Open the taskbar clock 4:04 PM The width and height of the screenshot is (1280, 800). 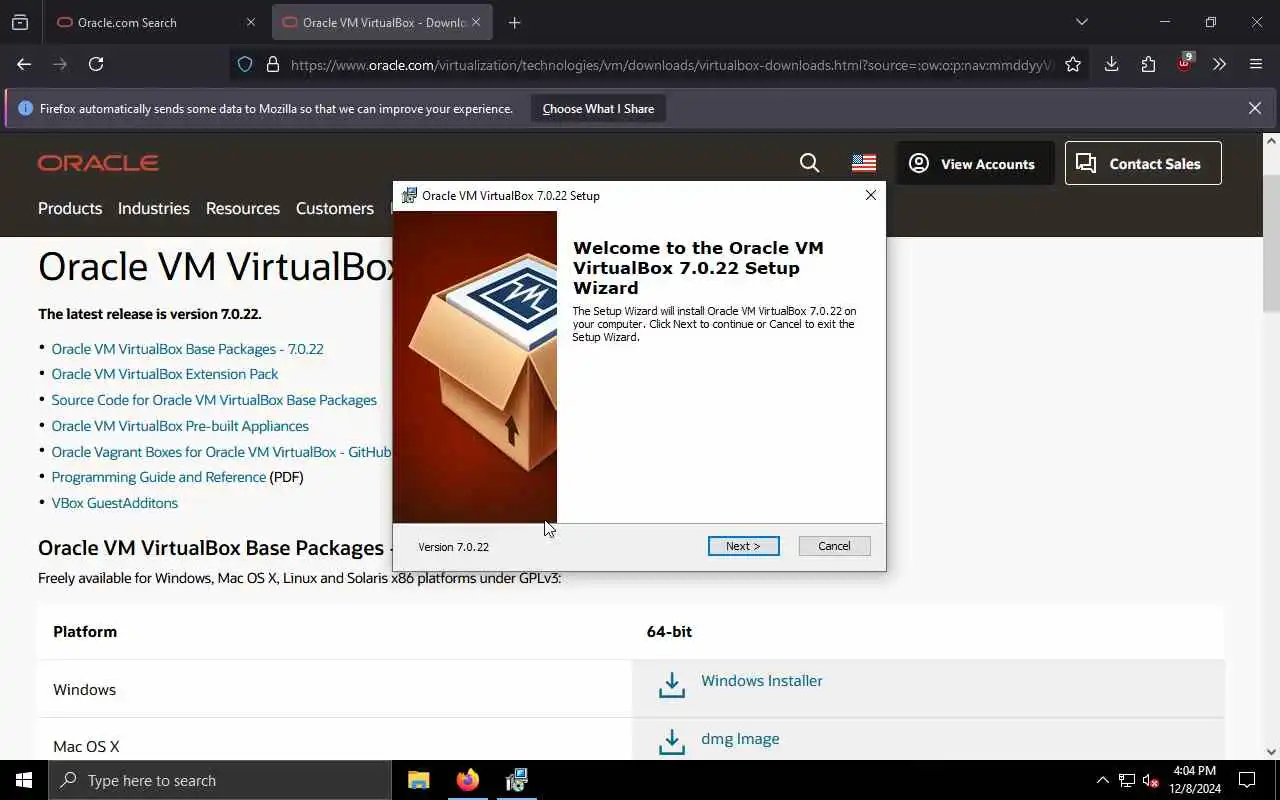point(1195,780)
